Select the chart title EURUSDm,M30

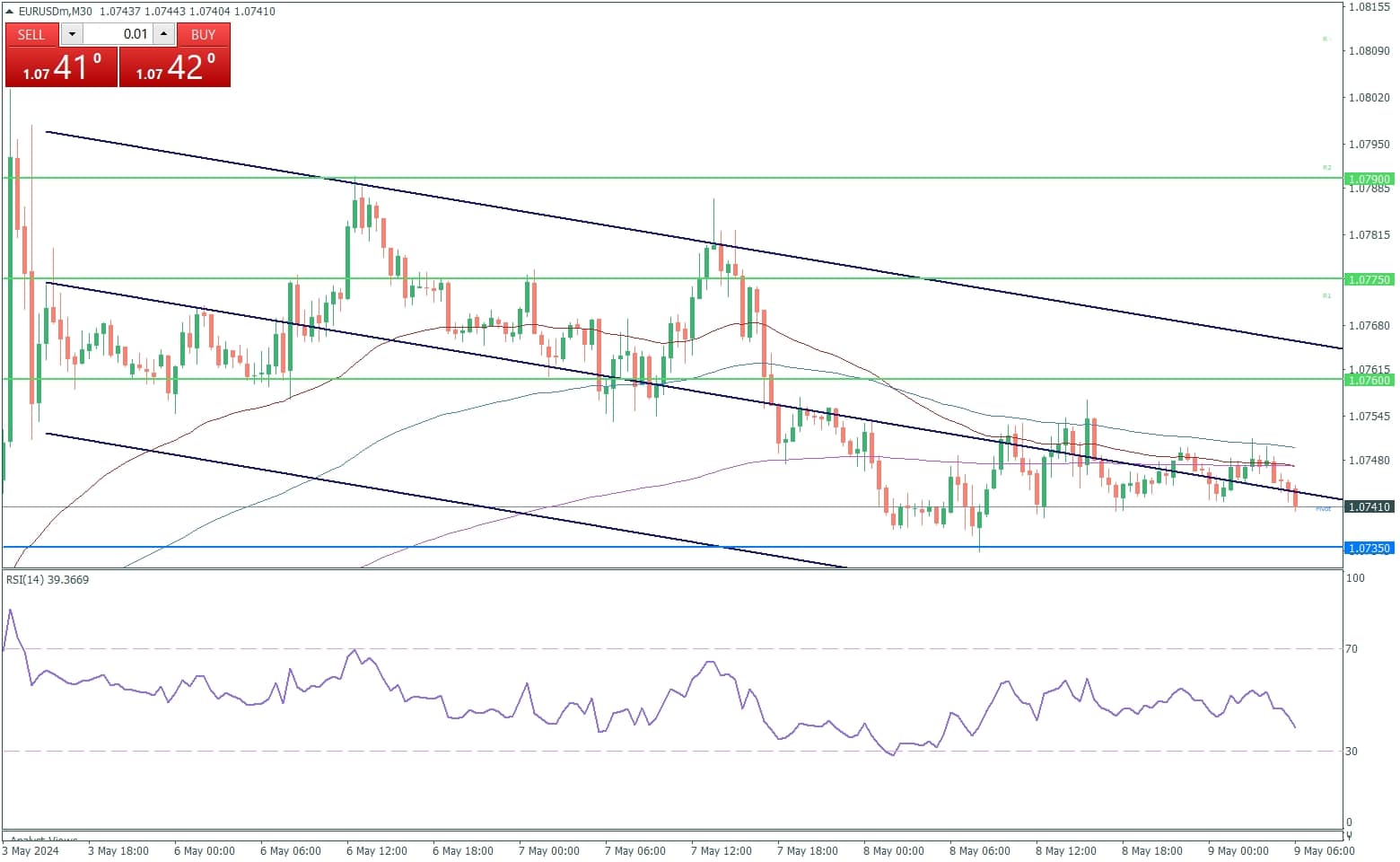[57, 12]
